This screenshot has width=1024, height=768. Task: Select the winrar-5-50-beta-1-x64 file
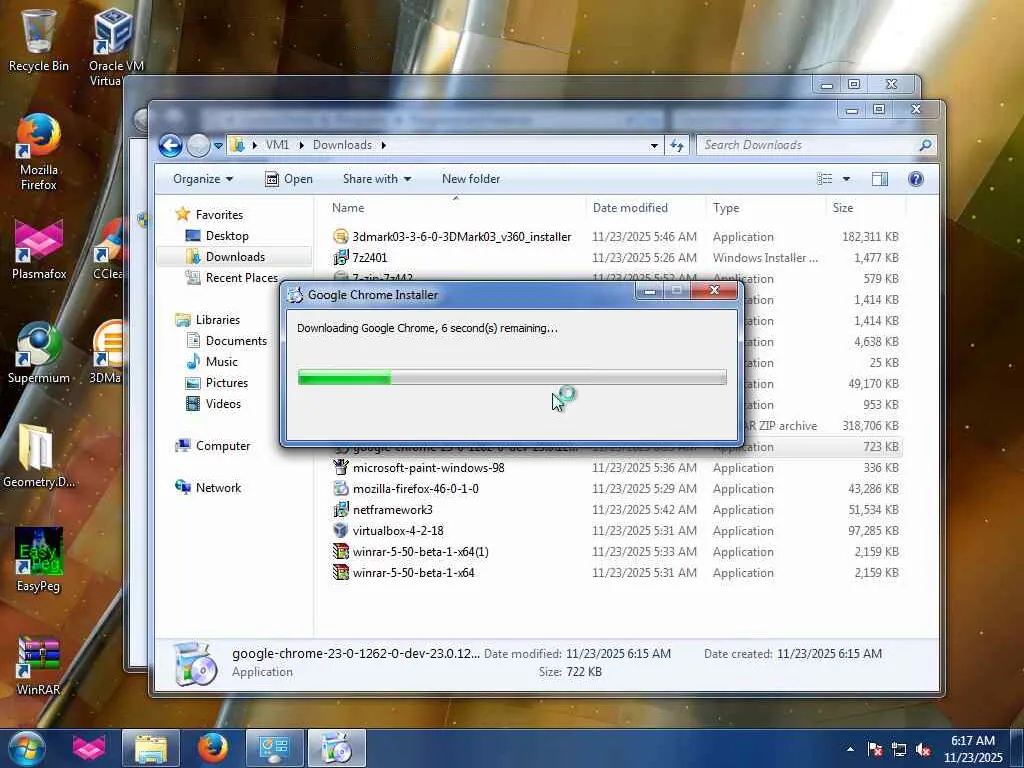(615, 572)
